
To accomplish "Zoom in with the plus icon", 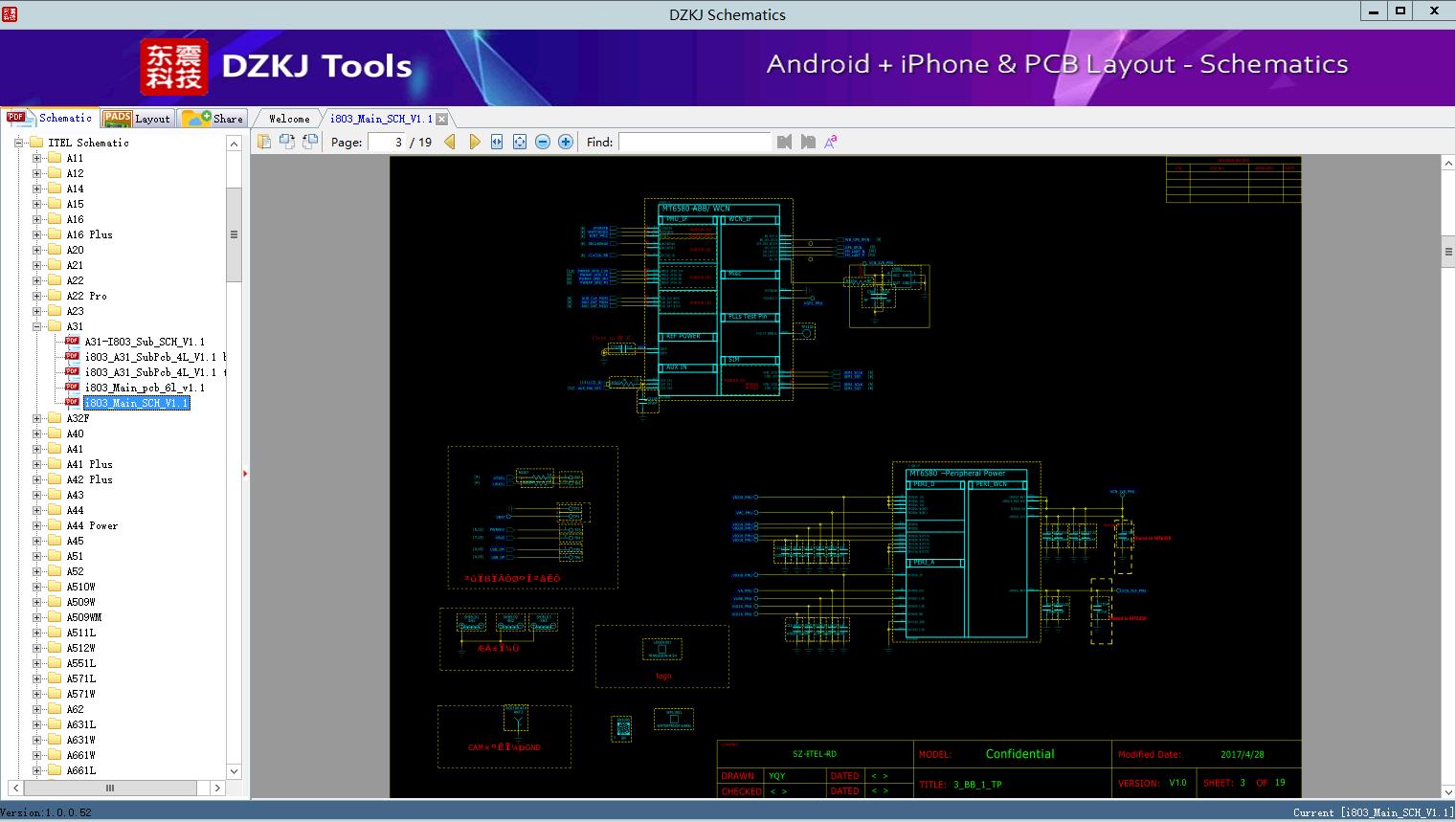I will (566, 142).
